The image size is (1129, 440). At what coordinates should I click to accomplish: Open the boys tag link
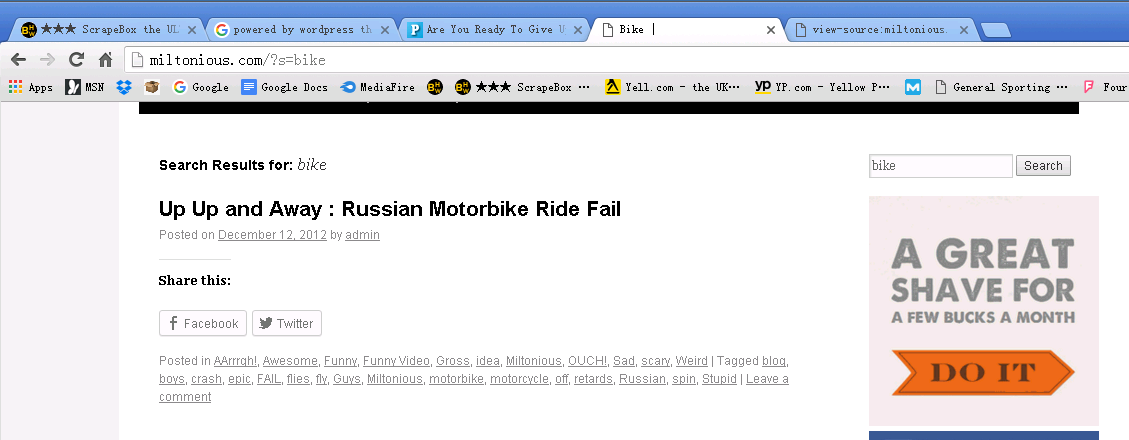tap(173, 379)
